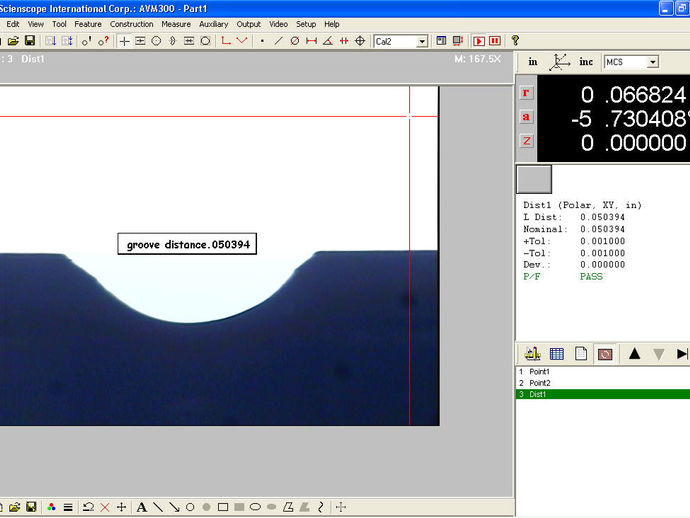690x518 pixels.
Task: Click groove distance annotation label
Action: (187, 244)
